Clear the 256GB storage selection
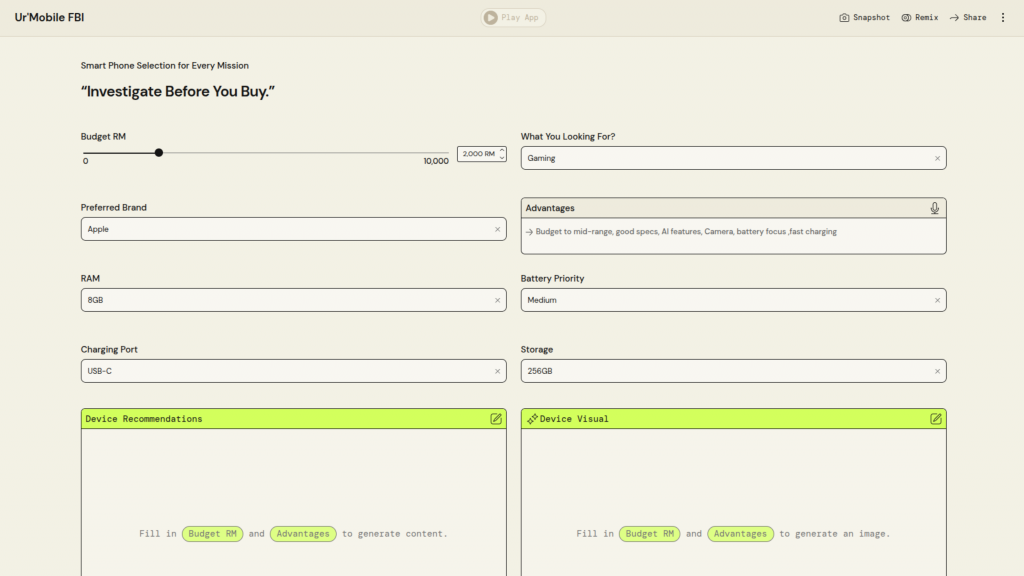This screenshot has height=576, width=1024. pos(937,371)
